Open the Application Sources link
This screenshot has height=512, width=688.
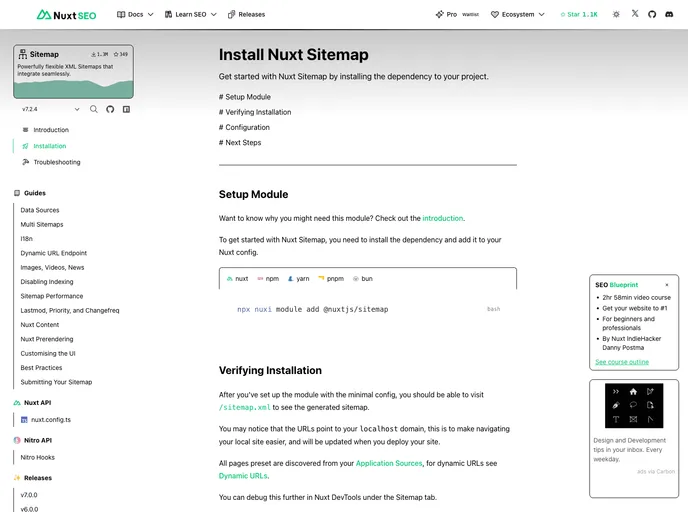389,463
